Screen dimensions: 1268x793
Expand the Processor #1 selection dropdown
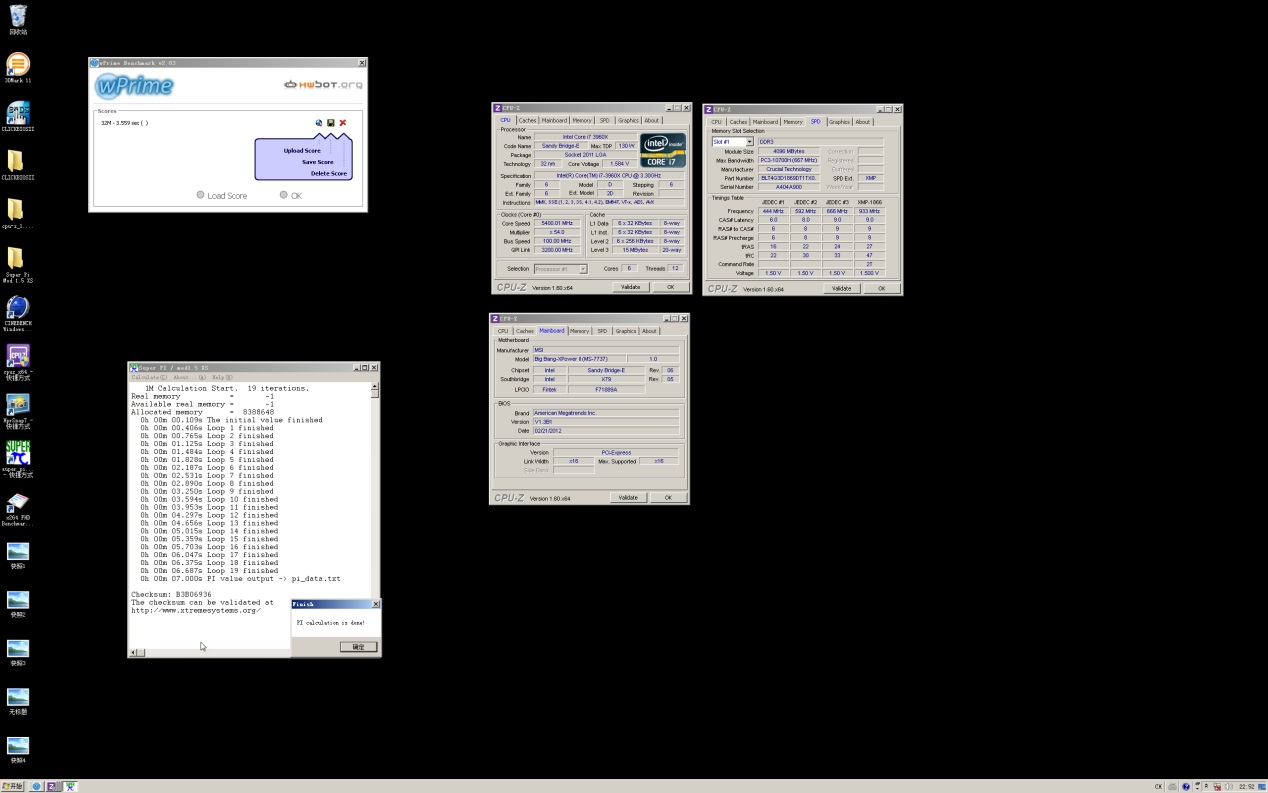tap(583, 269)
